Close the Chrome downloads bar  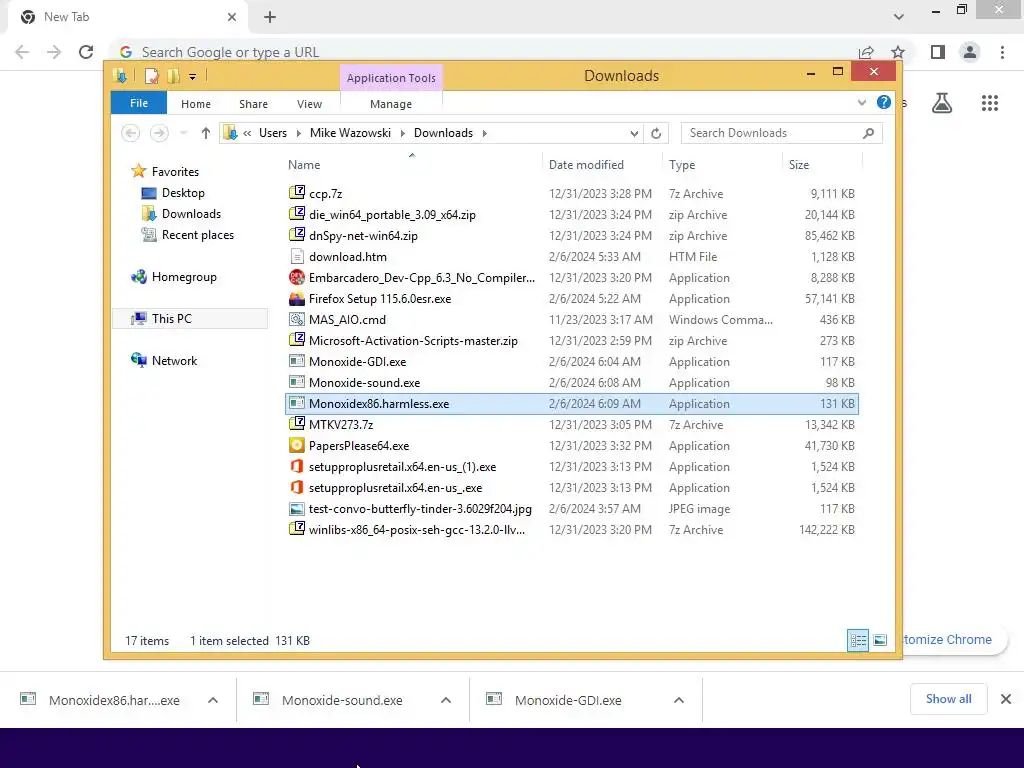pos(1006,699)
